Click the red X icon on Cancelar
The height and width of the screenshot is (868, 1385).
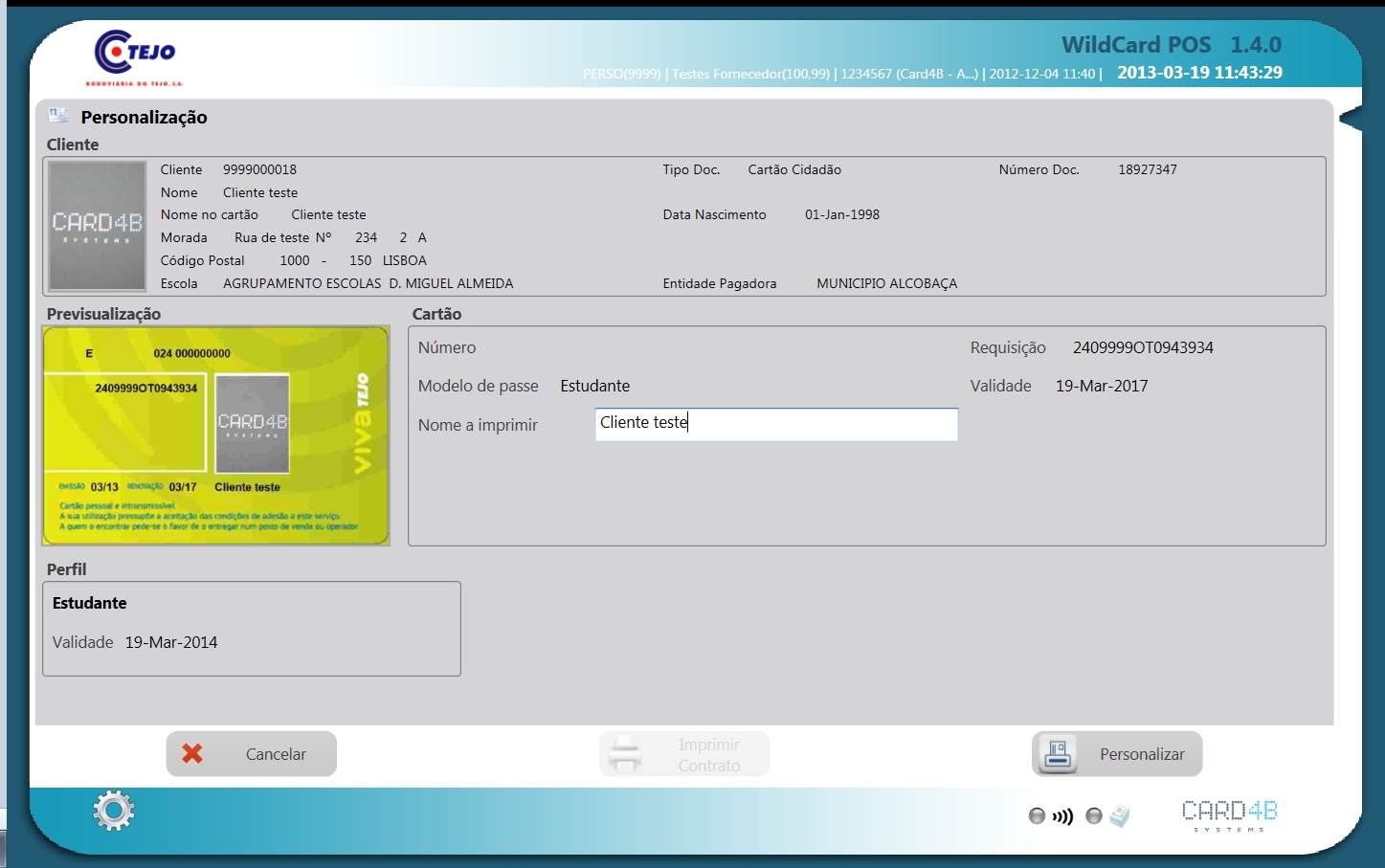[192, 754]
